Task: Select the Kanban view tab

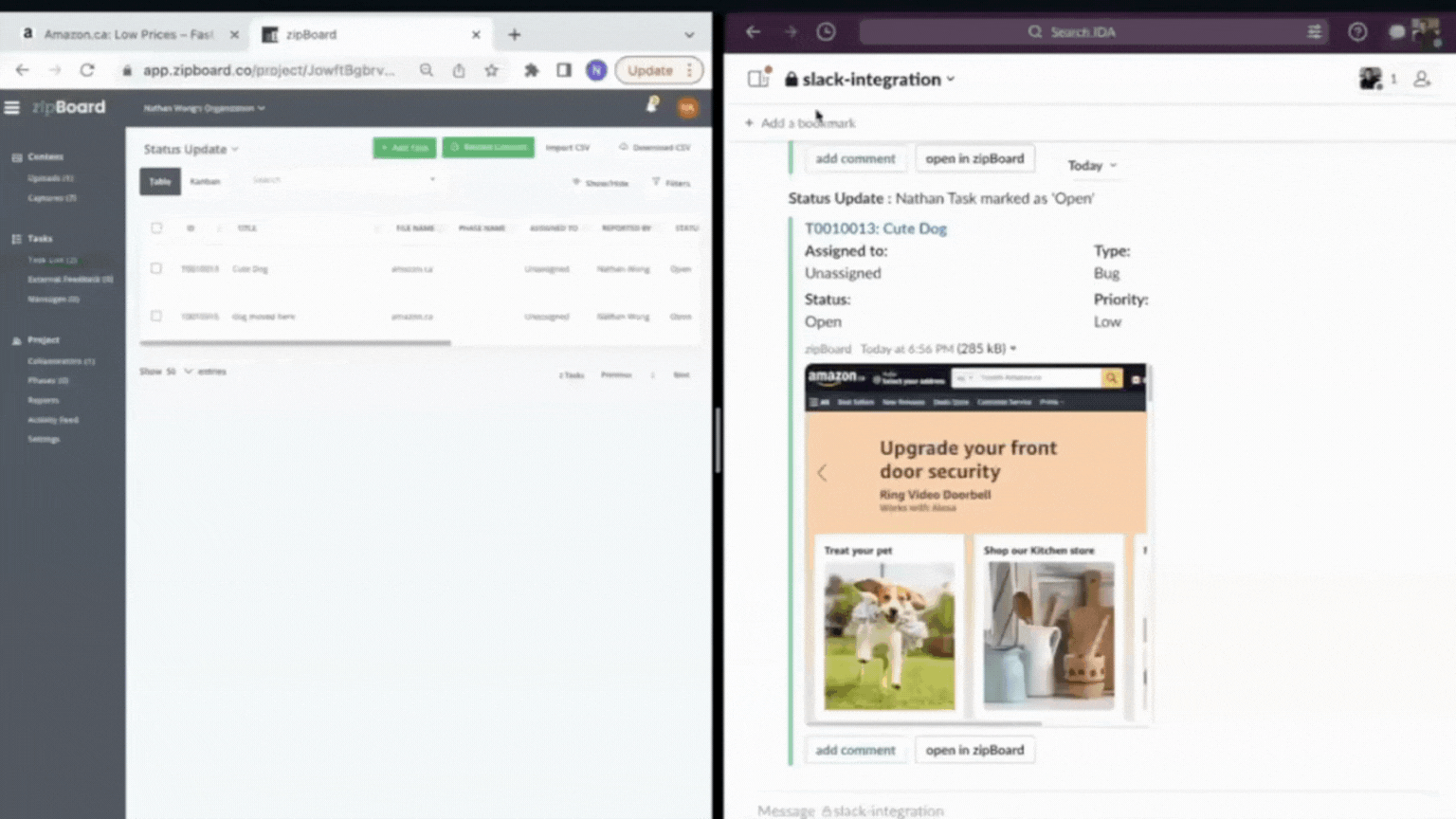Action: tap(205, 181)
